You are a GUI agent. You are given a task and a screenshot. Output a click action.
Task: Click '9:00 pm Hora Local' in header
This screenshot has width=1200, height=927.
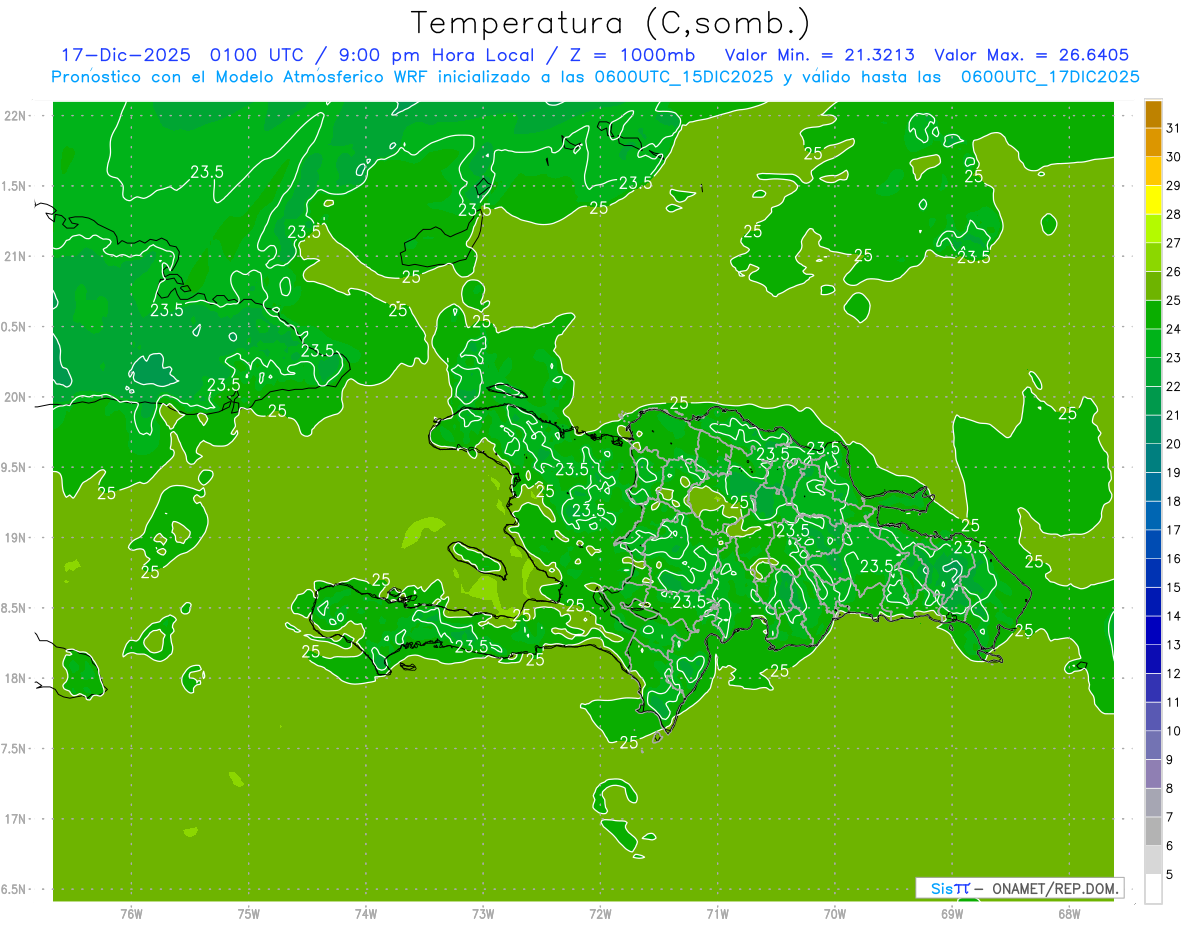[x=437, y=55]
